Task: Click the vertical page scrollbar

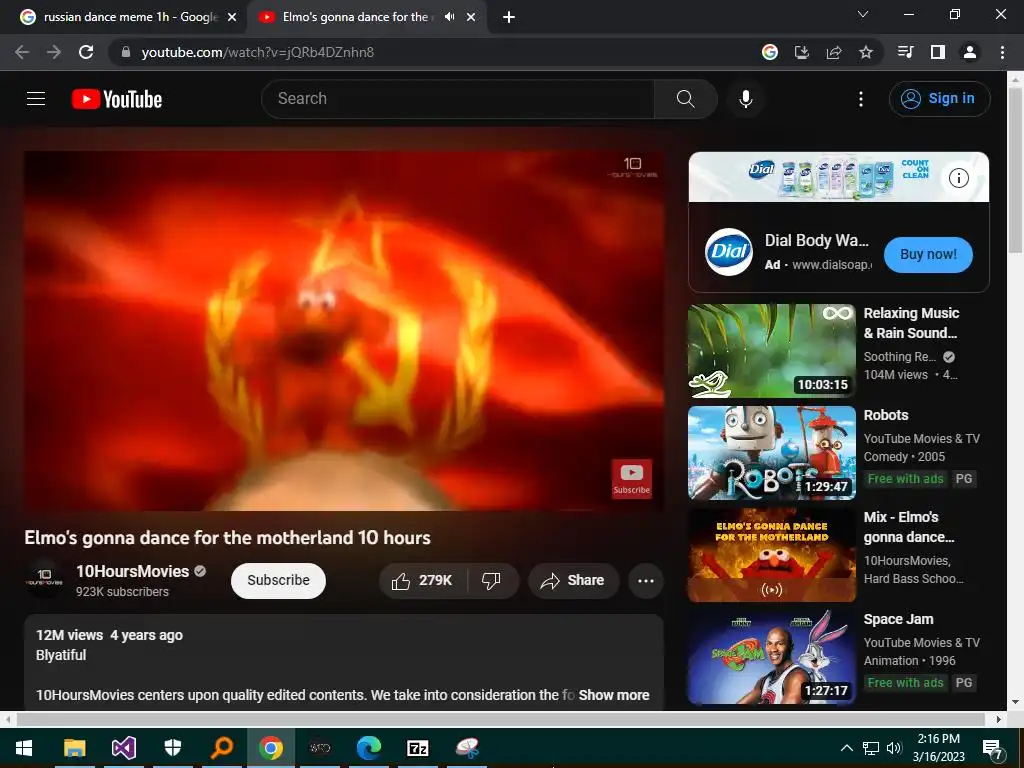Action: [1015, 170]
